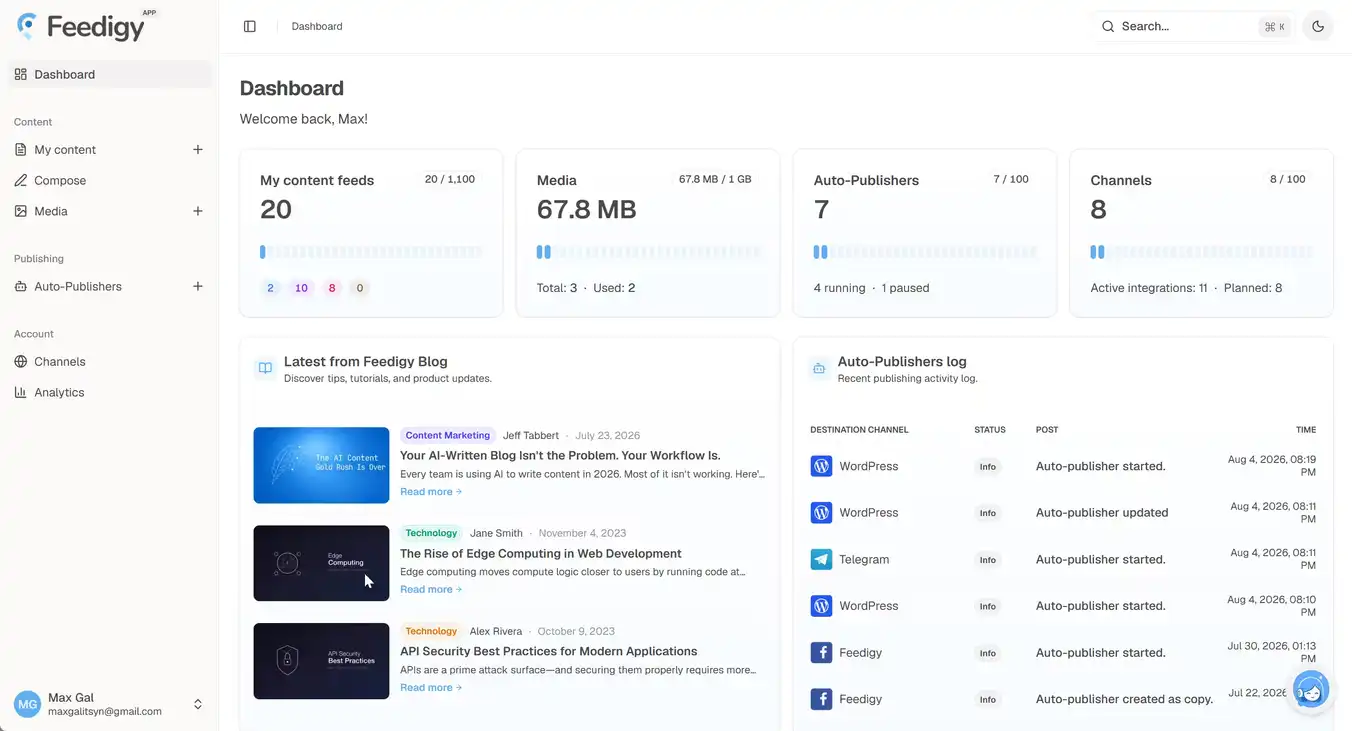The height and width of the screenshot is (731, 1352).
Task: Read more on the API Security article
Action: coord(431,688)
